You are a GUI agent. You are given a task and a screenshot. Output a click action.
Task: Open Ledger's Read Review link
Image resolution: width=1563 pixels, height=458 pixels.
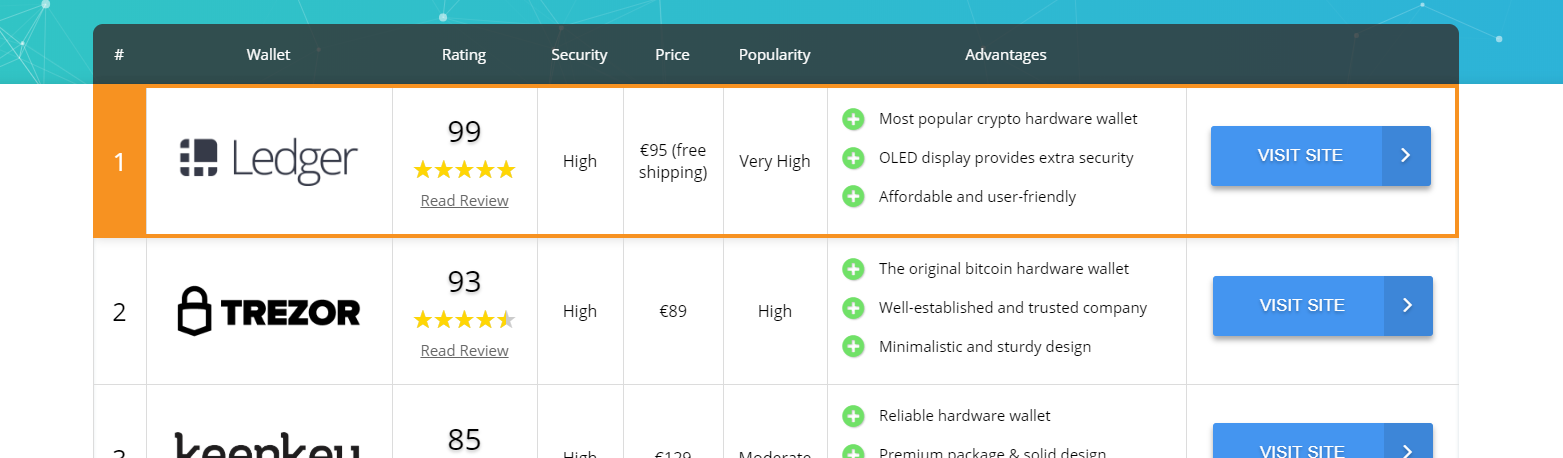coord(464,201)
